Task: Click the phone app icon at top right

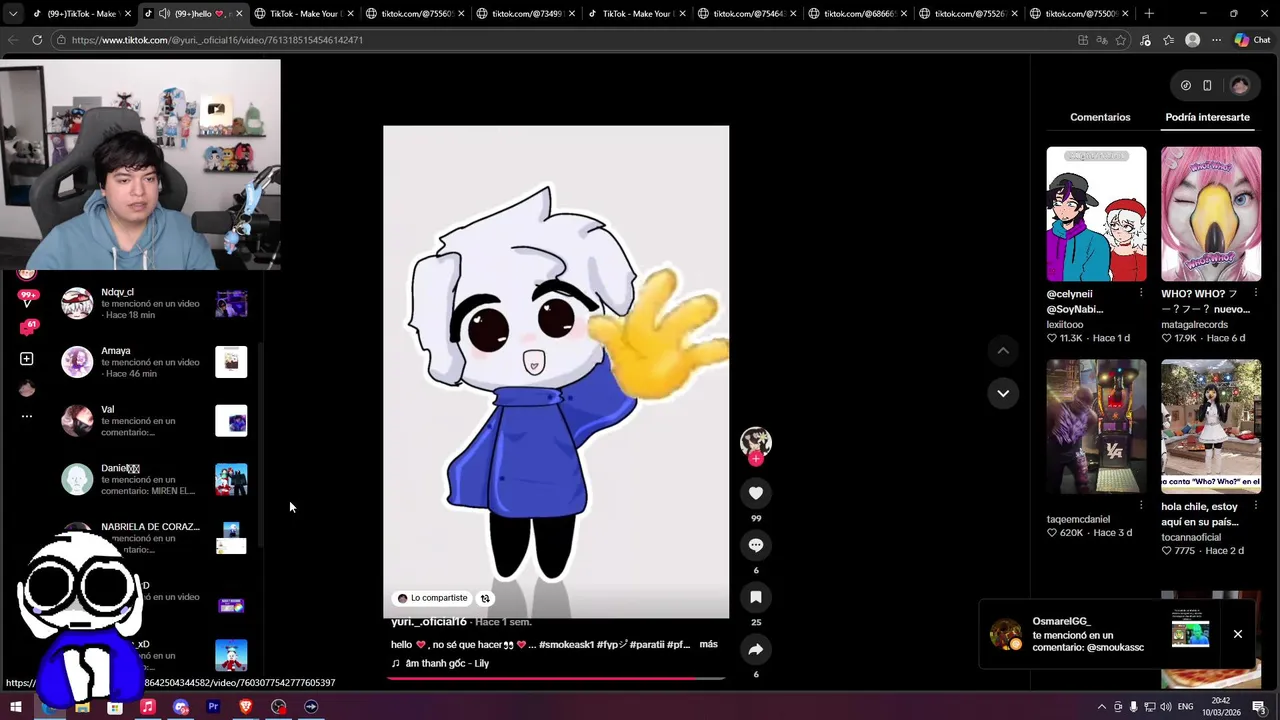Action: tap(1207, 86)
